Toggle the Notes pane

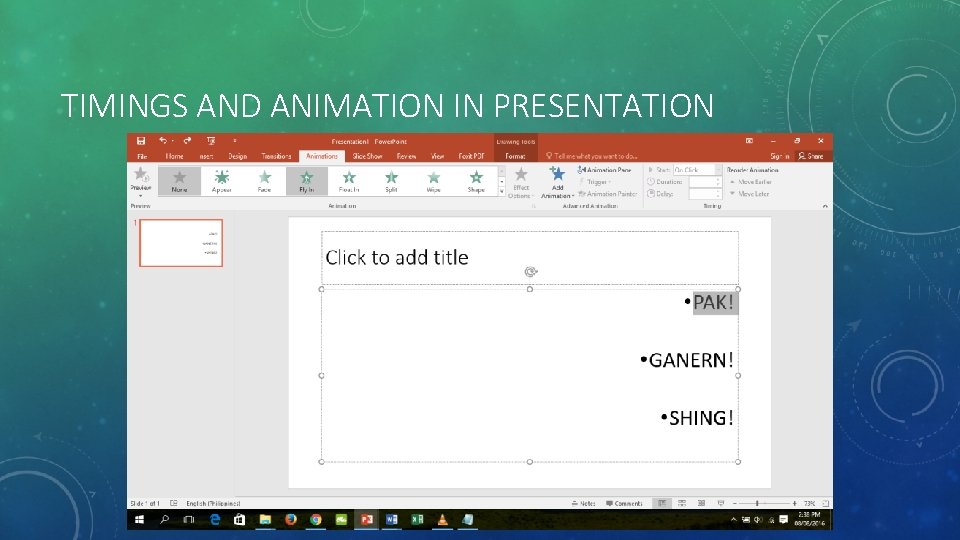(x=583, y=503)
